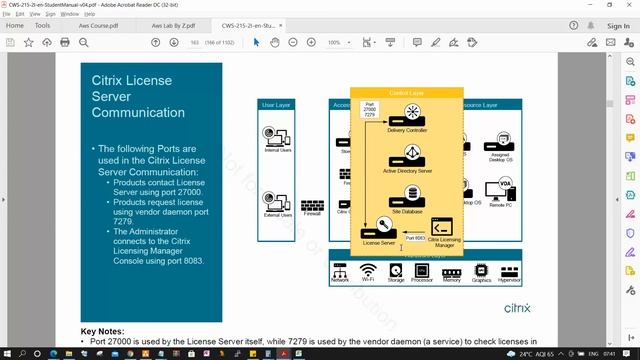Open More Tools wrench icon
This screenshot has height=360, width=640.
pos(630,290)
